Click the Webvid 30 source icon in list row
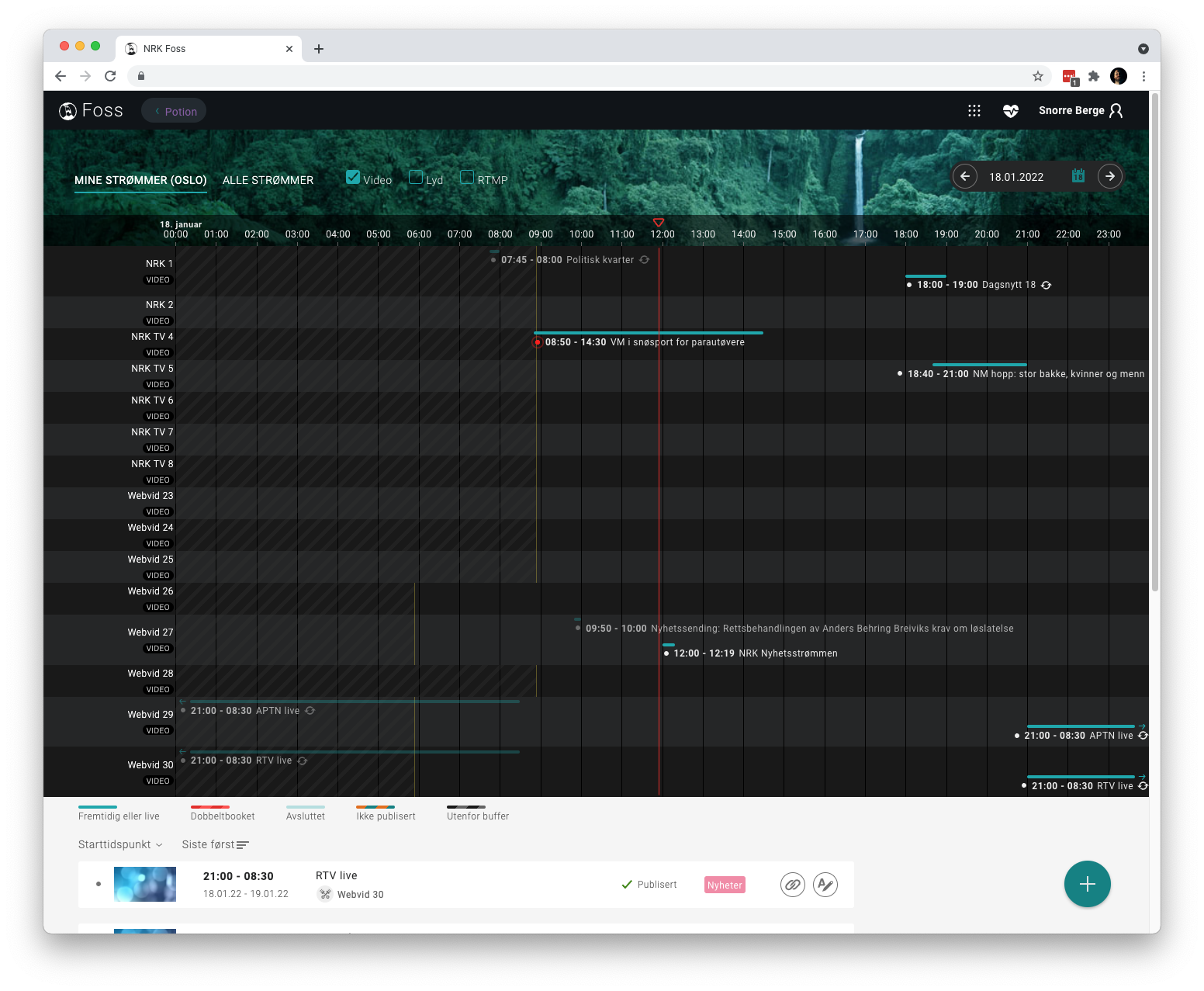This screenshot has width=1204, height=991. coord(325,894)
